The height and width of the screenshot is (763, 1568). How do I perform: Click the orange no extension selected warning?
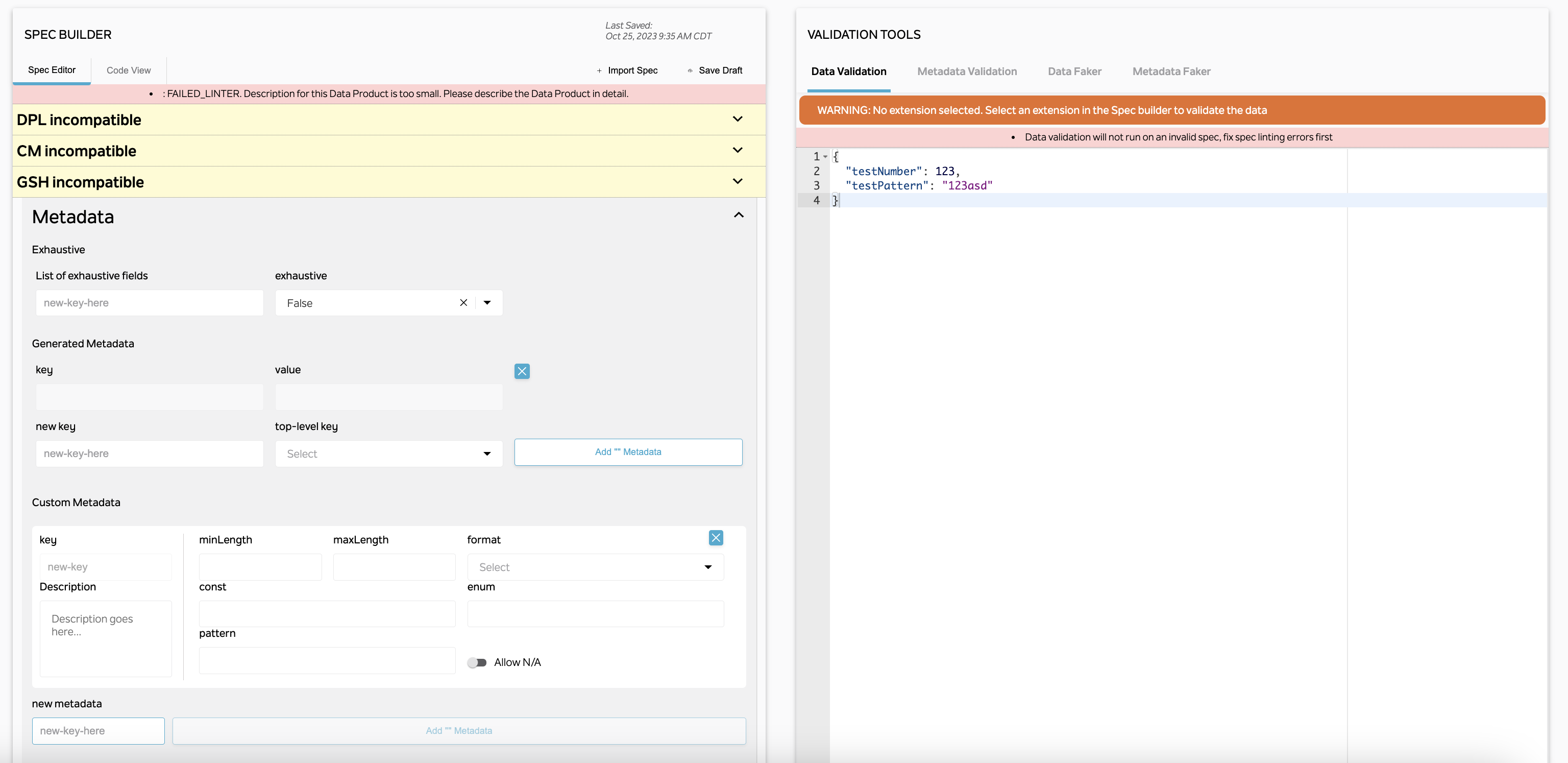[x=1172, y=110]
